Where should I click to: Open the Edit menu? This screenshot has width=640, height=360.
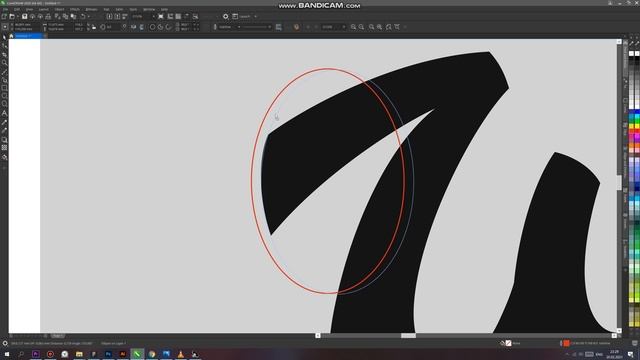pos(17,9)
